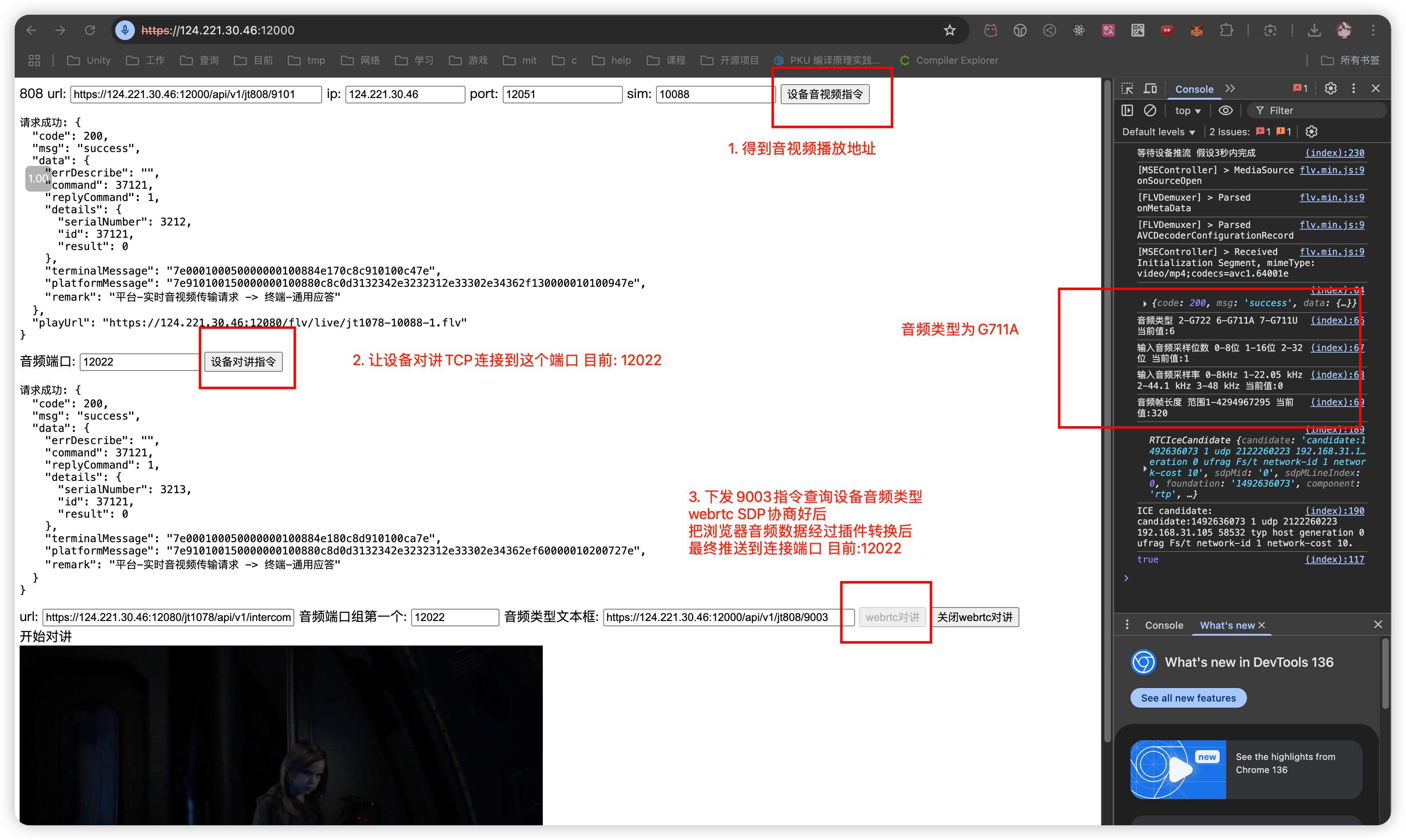Show the console sidebar panel
The width and height of the screenshot is (1406, 840).
[x=1127, y=110]
